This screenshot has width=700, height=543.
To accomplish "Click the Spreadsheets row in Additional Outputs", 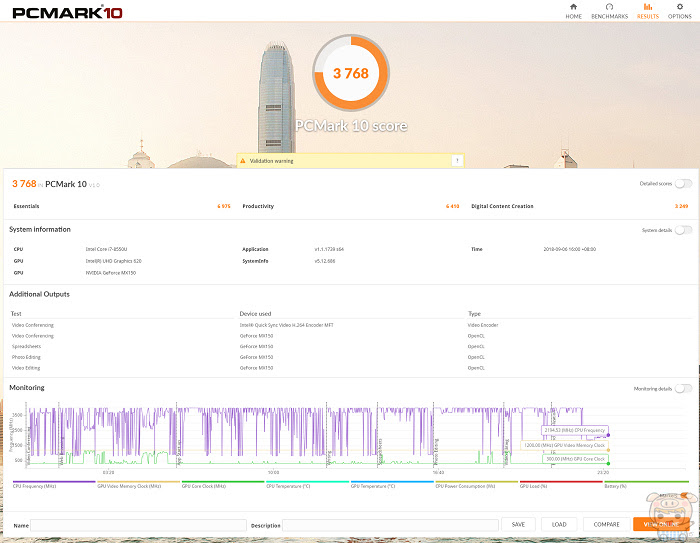I will point(26,347).
